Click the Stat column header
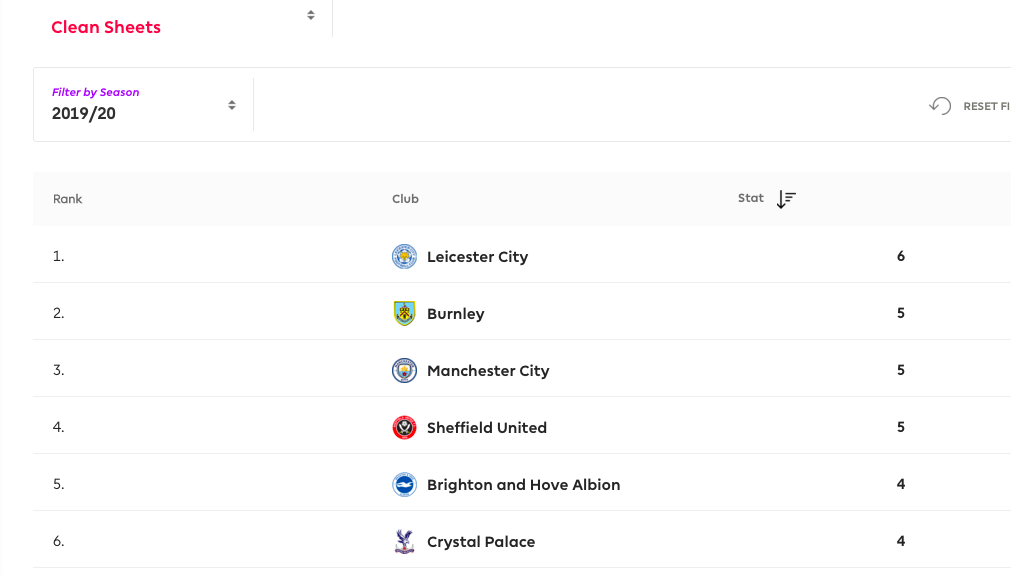 [751, 198]
